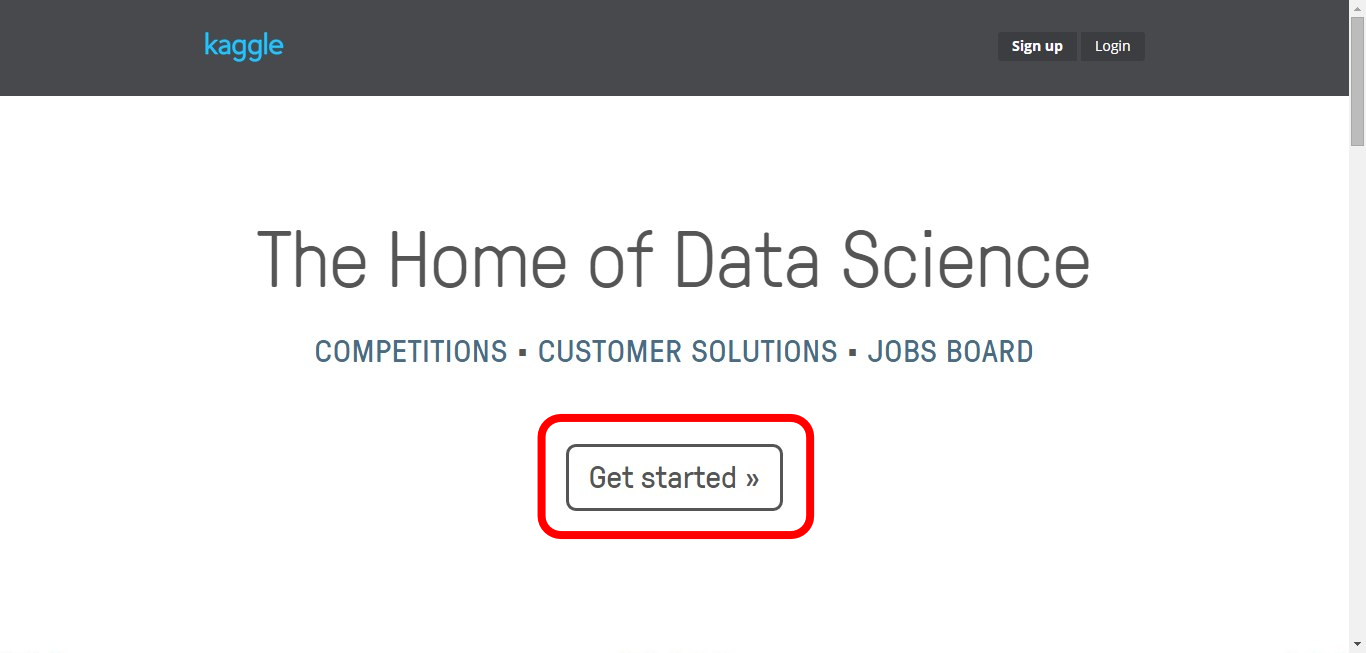Click the scrollbar down arrow

pos(1357,644)
